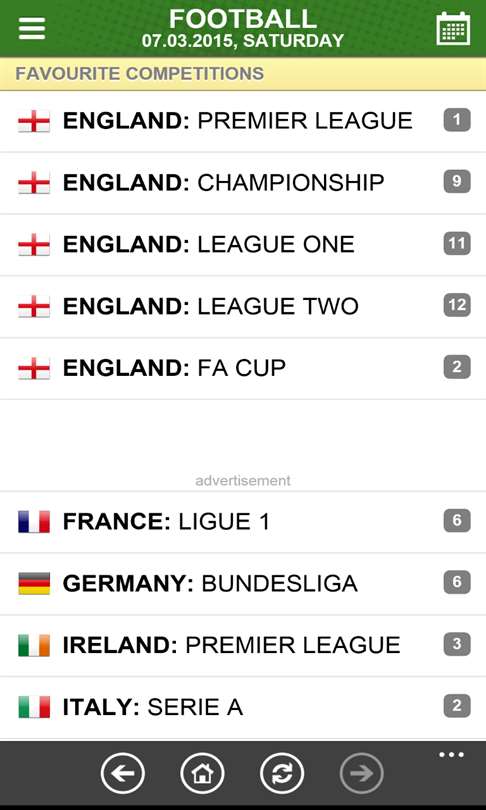Screen dimensions: 486x810
Task: Refresh scores with the reload icon
Action: pyautogui.click(x=282, y=773)
